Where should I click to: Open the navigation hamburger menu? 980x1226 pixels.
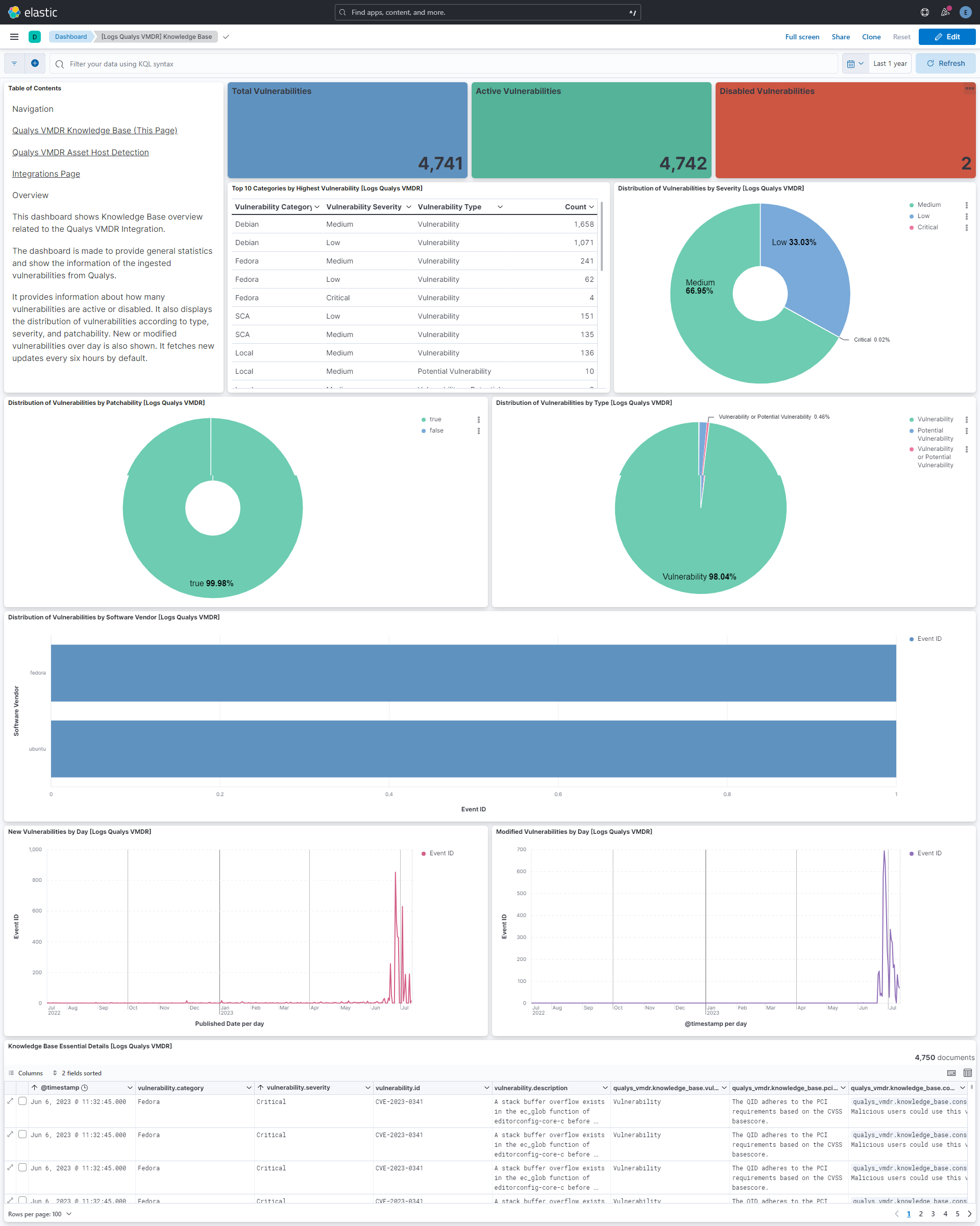14,36
